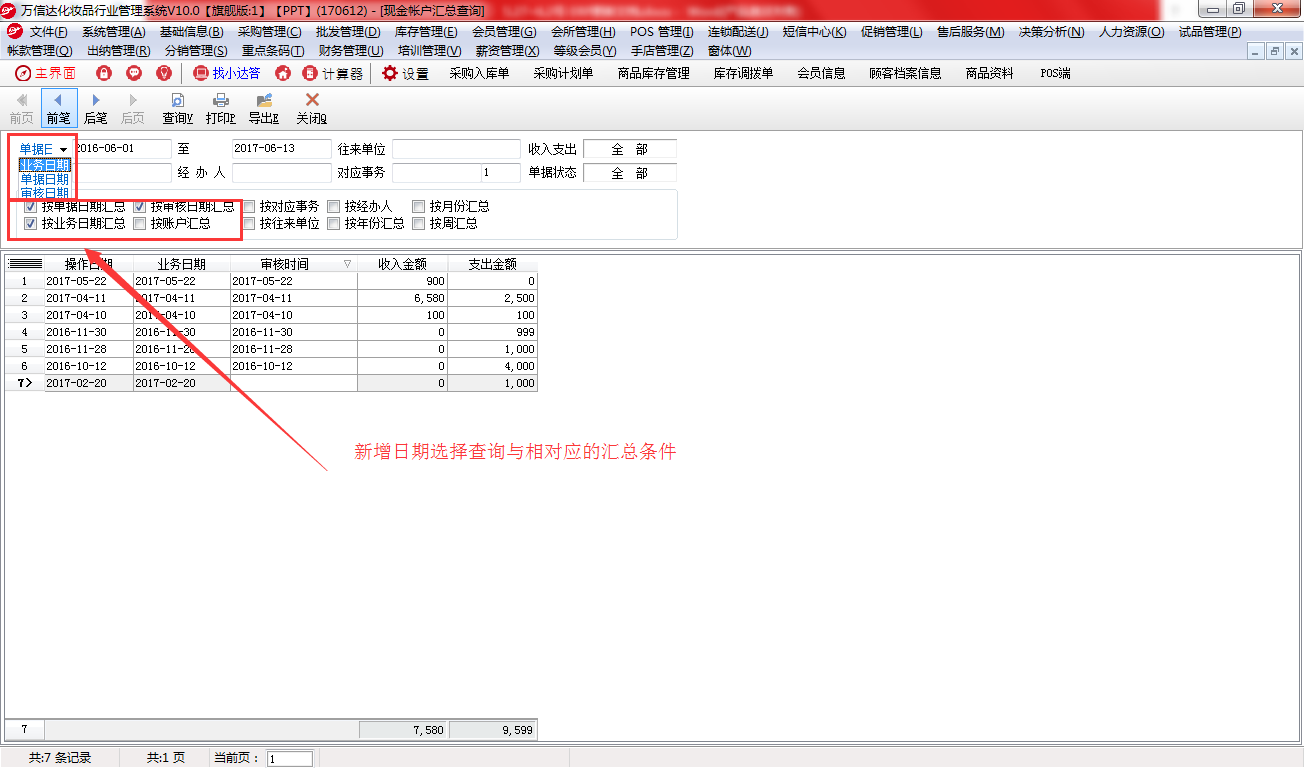Open the 决策分析(N) menu

point(1051,32)
